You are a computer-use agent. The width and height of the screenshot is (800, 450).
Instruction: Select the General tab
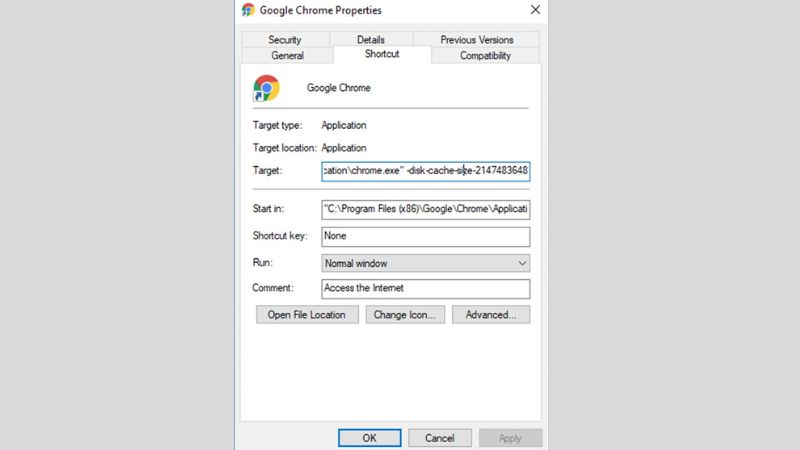click(x=287, y=56)
